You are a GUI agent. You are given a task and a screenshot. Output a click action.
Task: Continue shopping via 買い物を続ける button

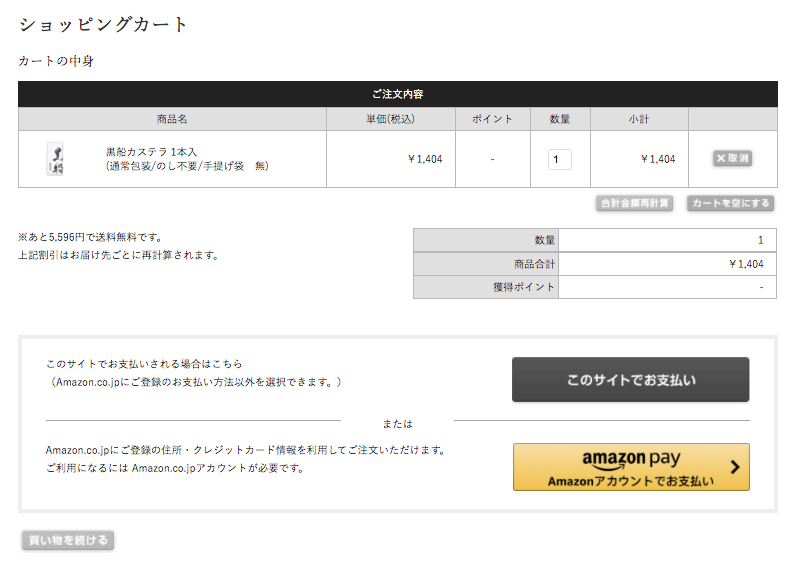click(x=68, y=540)
